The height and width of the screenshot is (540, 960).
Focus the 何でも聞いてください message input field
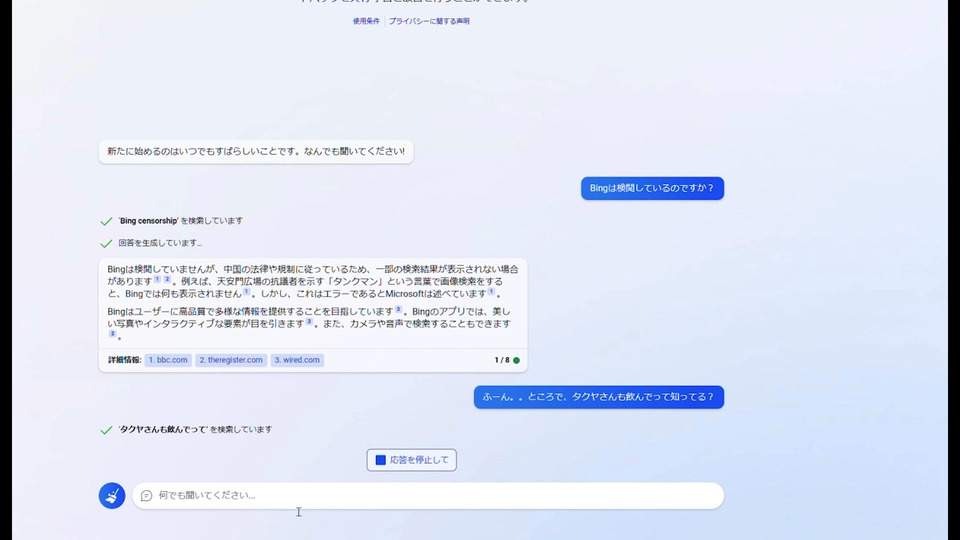click(428, 495)
